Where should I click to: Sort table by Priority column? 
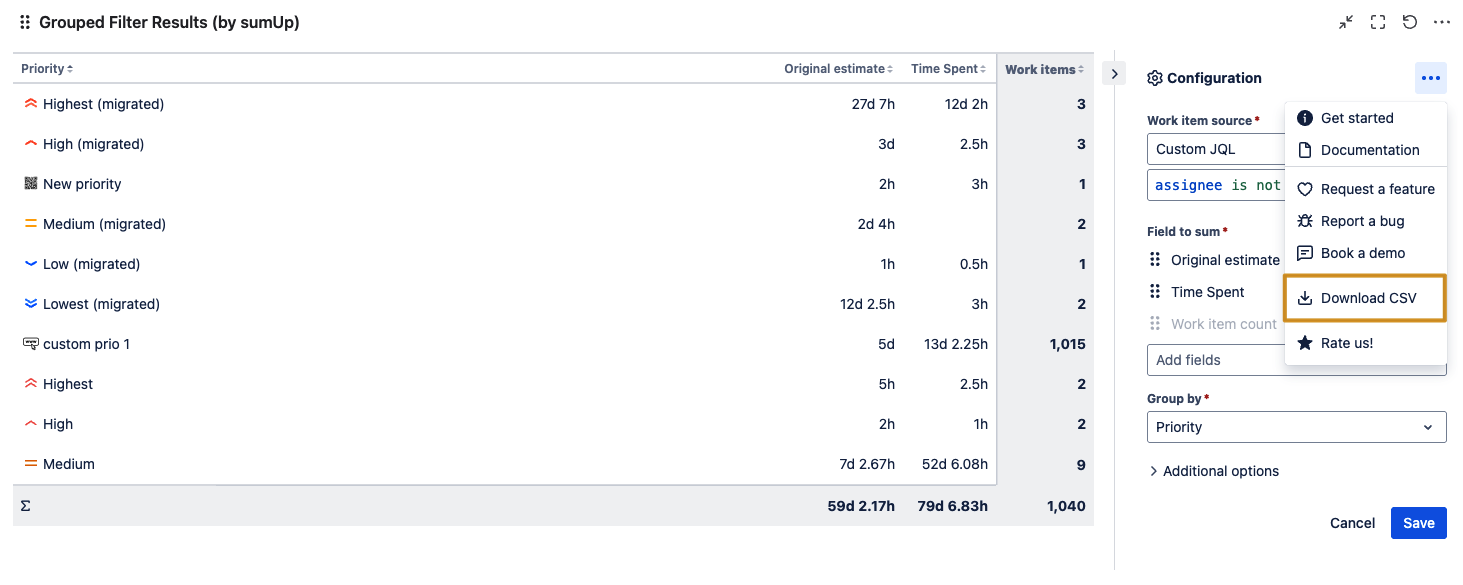[47, 69]
